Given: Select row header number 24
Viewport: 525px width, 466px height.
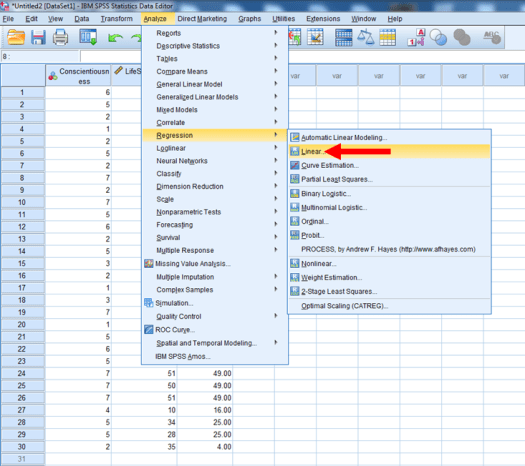Looking at the screenshot, I should click(22, 373).
